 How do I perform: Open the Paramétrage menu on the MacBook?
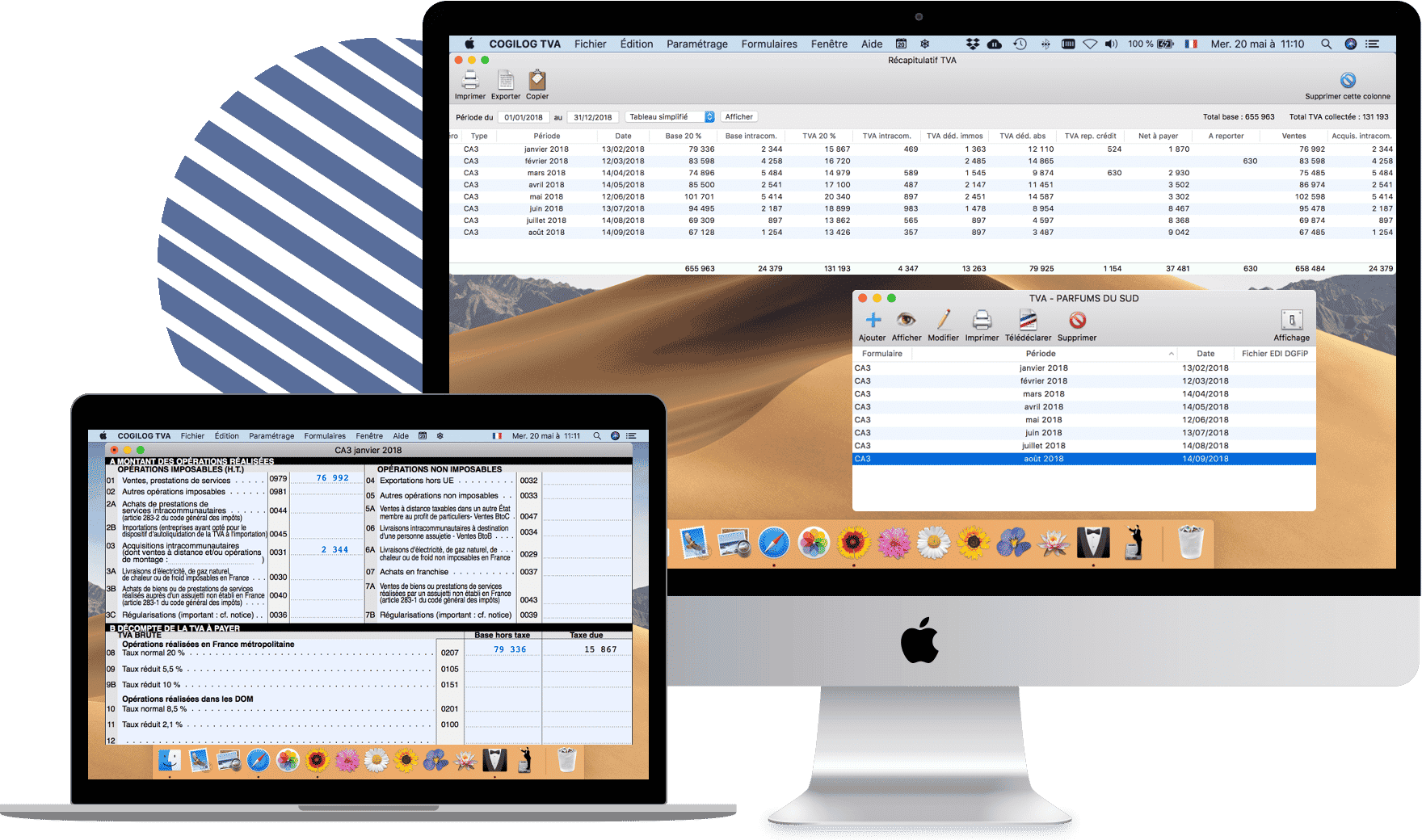271,436
